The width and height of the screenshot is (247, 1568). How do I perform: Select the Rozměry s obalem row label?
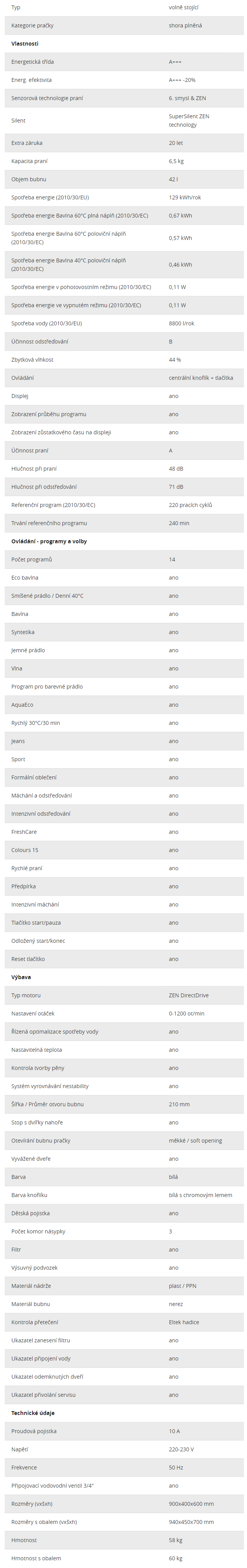pos(44,1522)
